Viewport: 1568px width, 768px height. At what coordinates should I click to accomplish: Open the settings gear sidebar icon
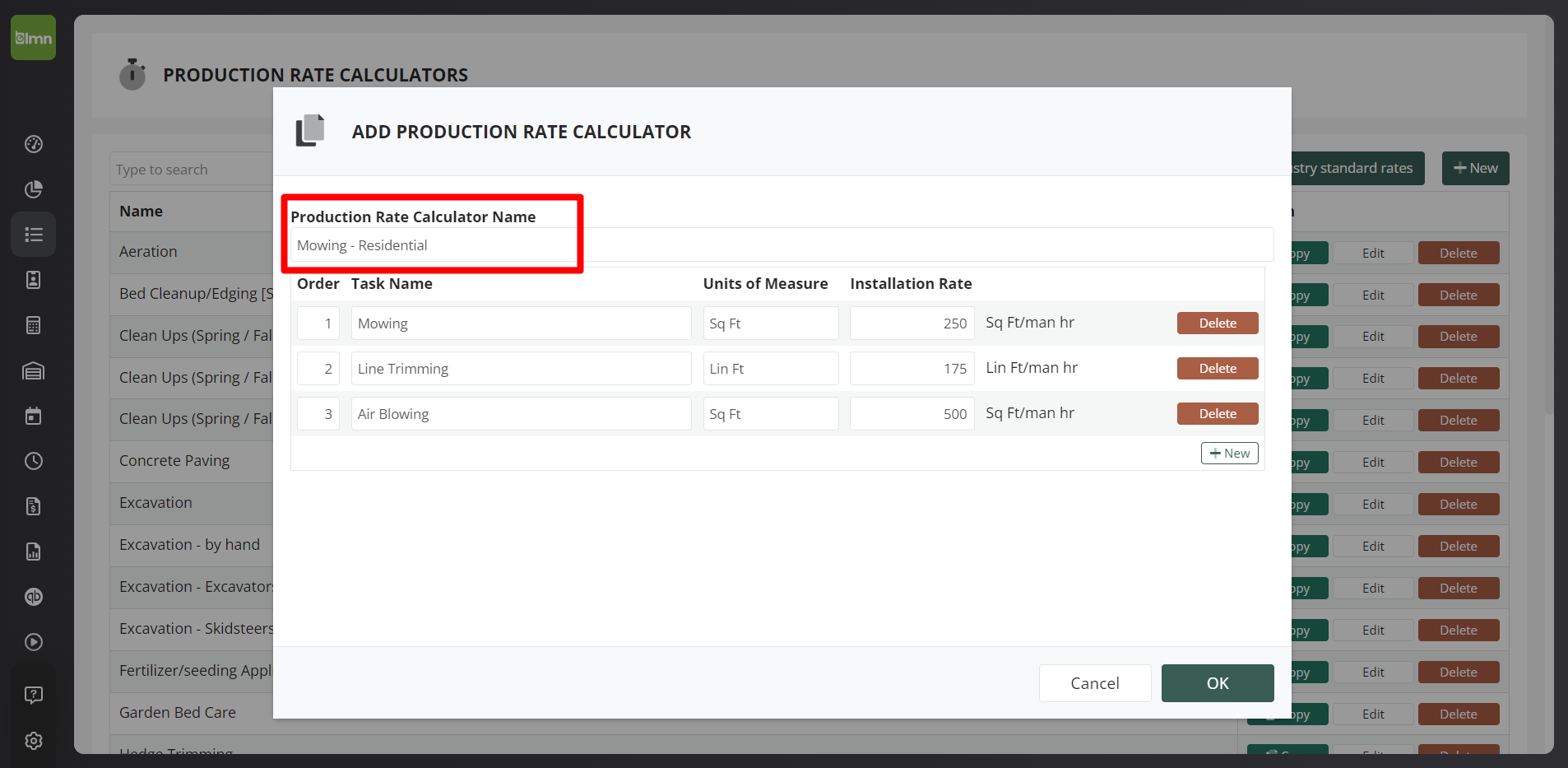click(x=33, y=741)
